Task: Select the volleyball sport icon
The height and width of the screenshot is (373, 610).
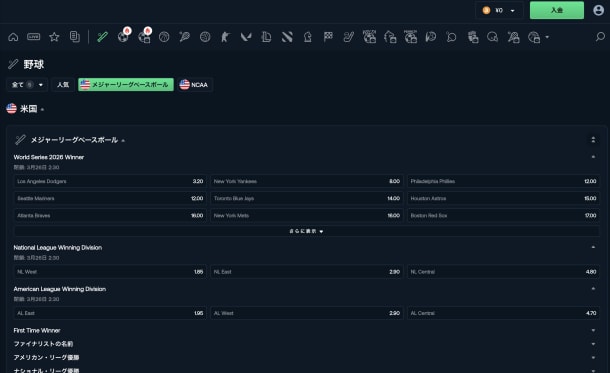Action: (x=205, y=37)
